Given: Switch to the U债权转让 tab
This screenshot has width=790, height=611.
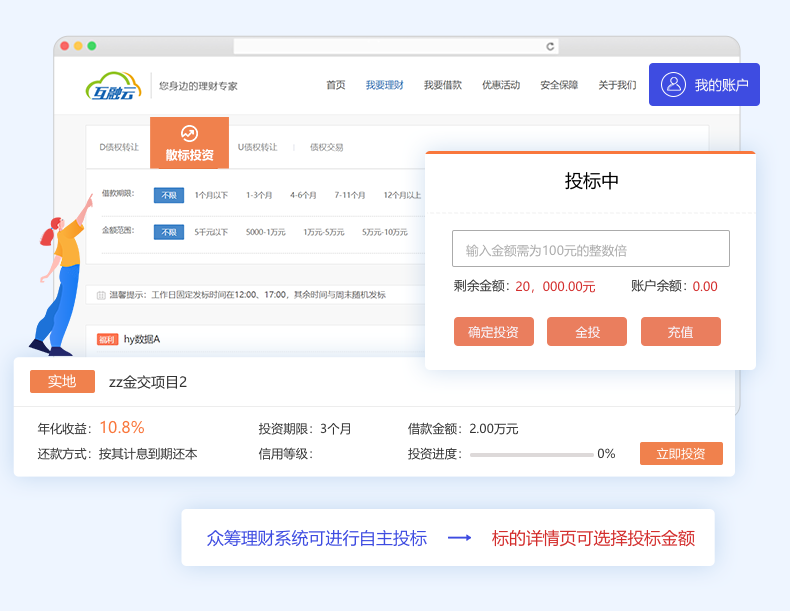Looking at the screenshot, I should coord(259,147).
